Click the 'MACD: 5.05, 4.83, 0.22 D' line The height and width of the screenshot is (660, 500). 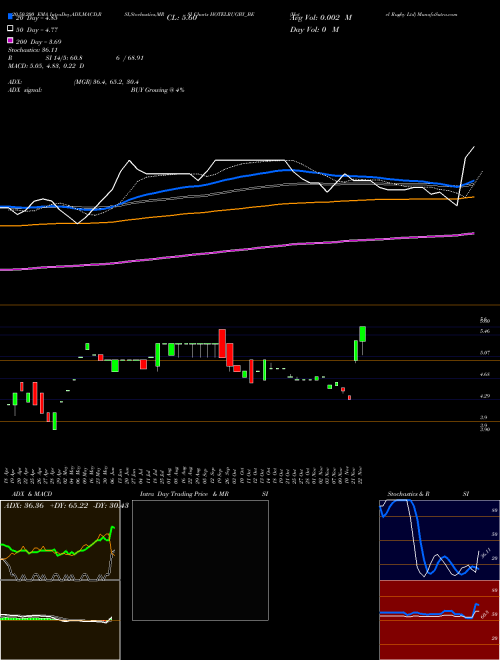coord(46,66)
